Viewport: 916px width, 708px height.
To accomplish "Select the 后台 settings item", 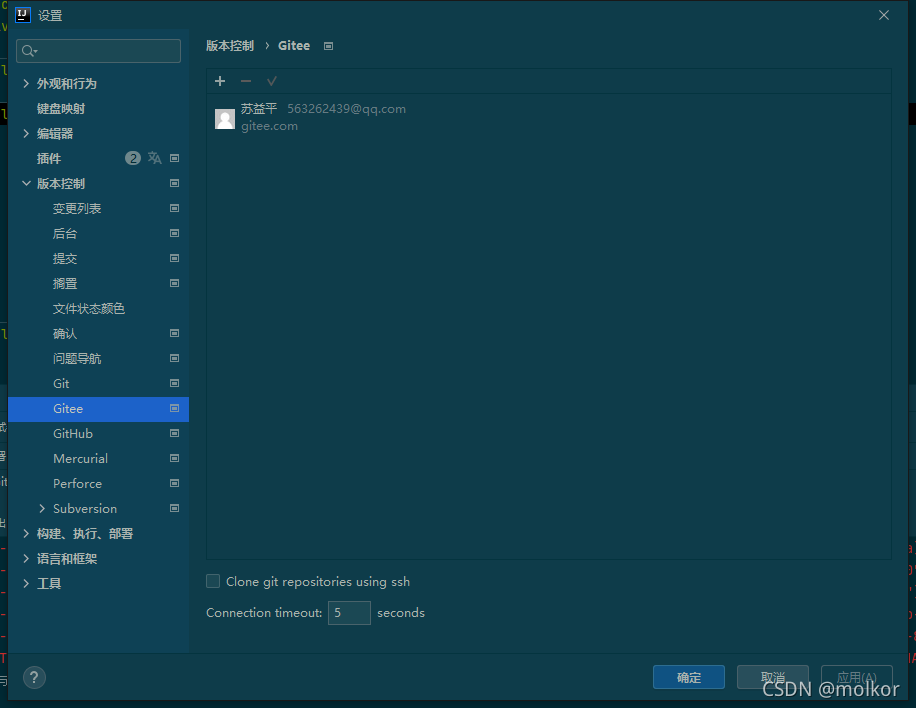I will (x=65, y=234).
